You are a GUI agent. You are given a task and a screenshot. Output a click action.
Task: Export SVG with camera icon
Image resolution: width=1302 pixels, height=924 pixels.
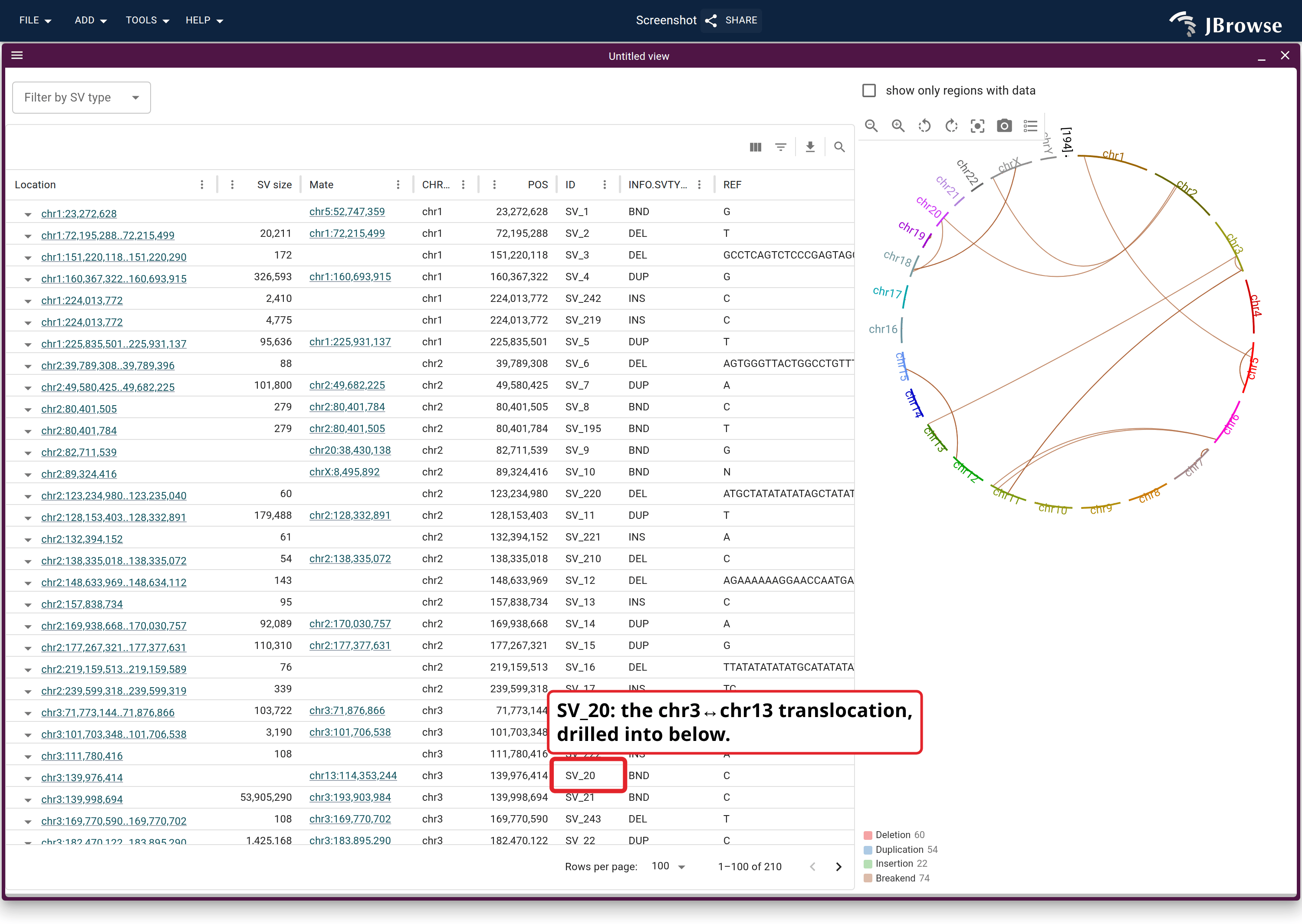coord(1004,126)
